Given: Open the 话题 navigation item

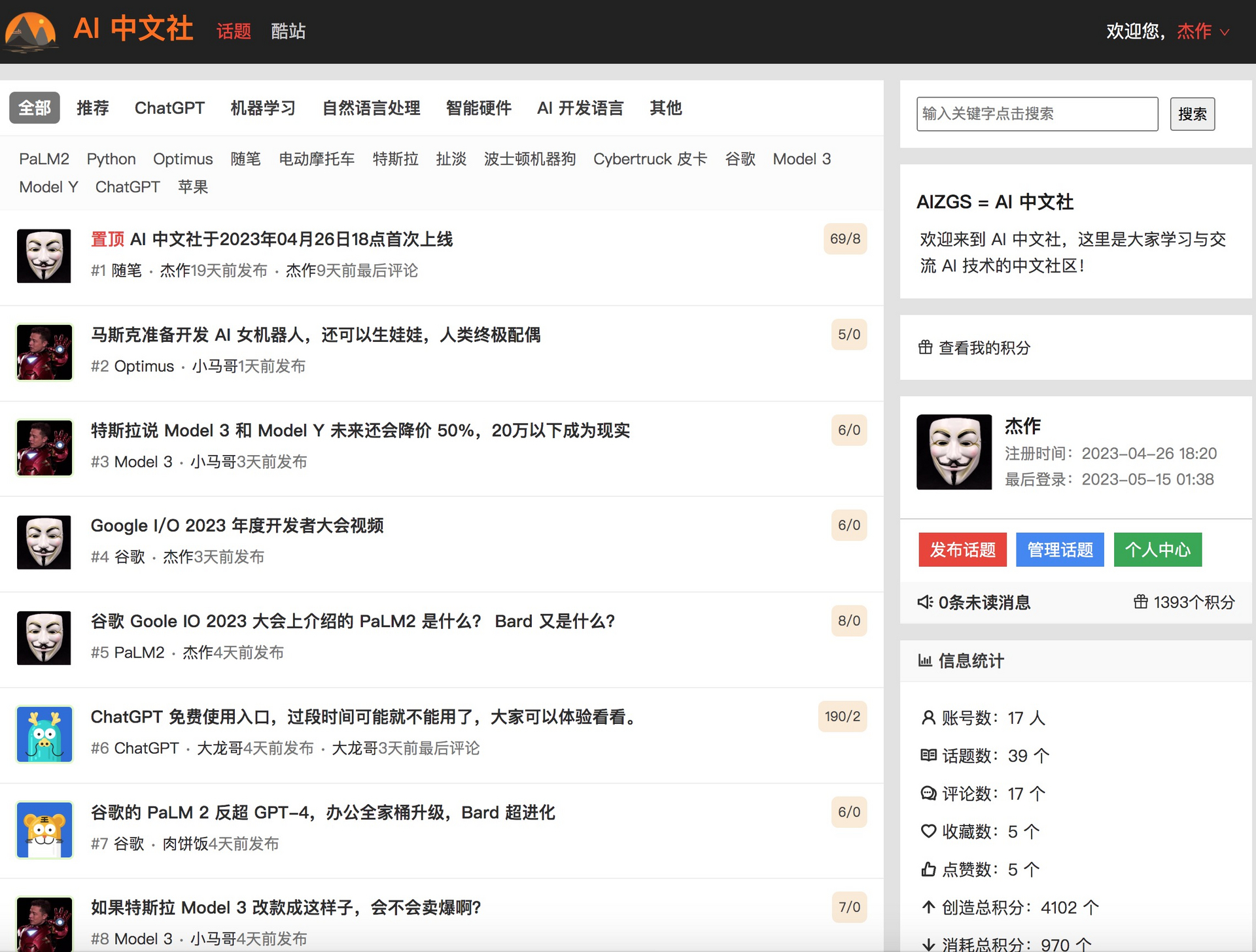Looking at the screenshot, I should pos(234,31).
